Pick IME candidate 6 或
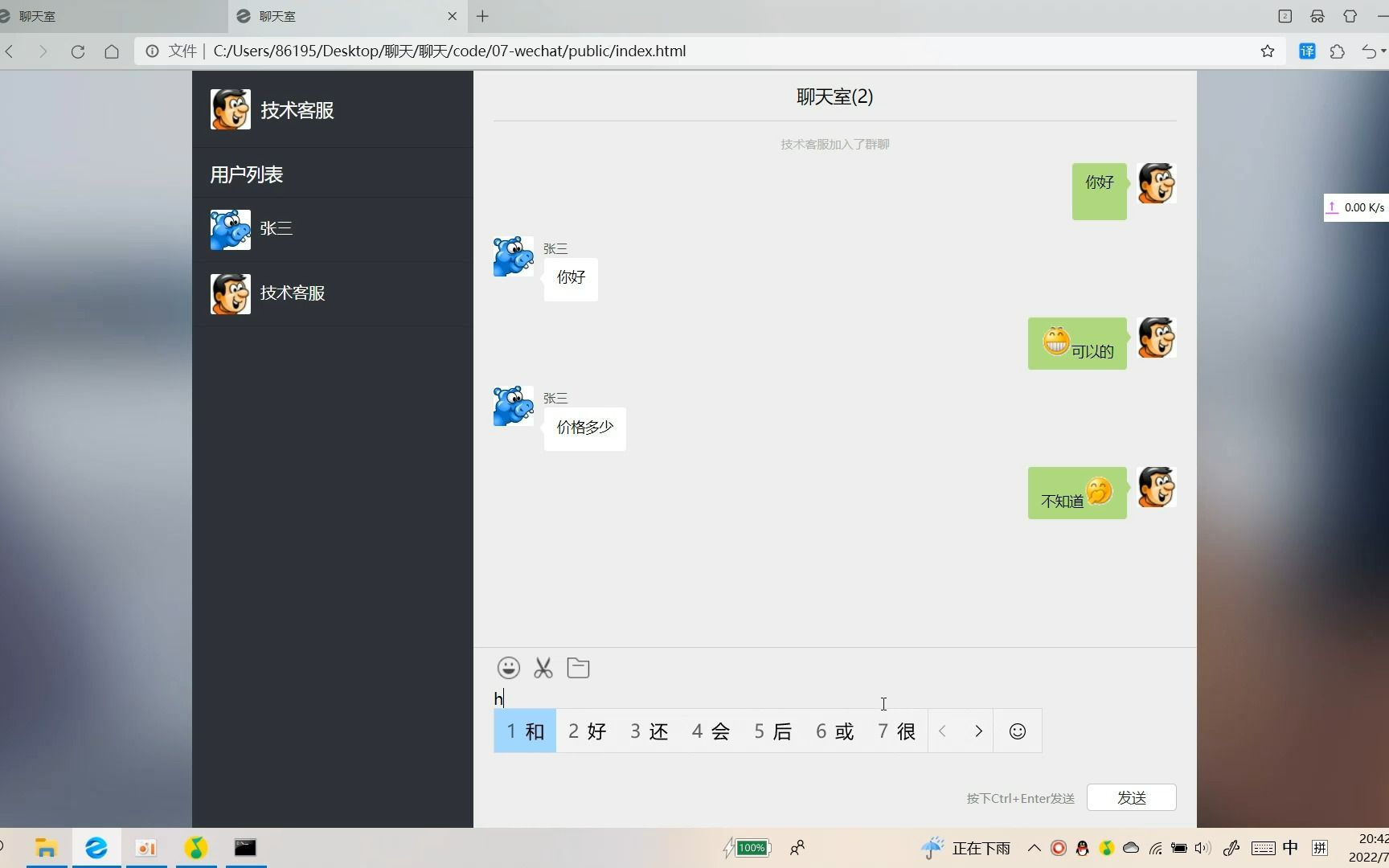The width and height of the screenshot is (1389, 868). click(x=834, y=731)
